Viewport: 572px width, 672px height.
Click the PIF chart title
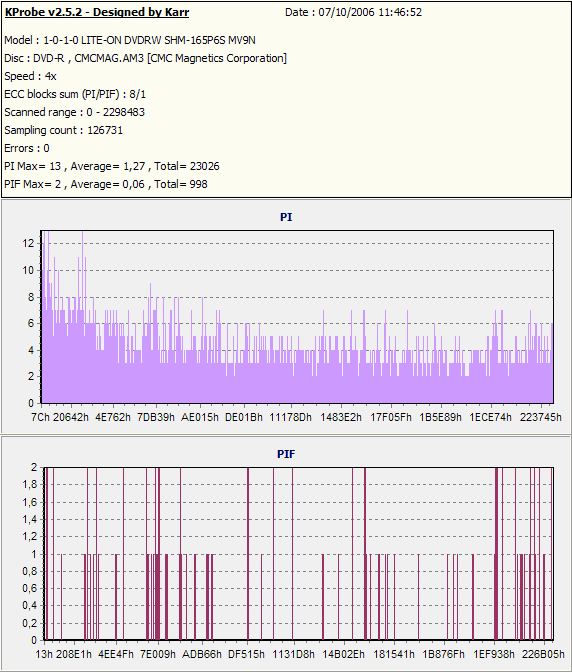286,454
